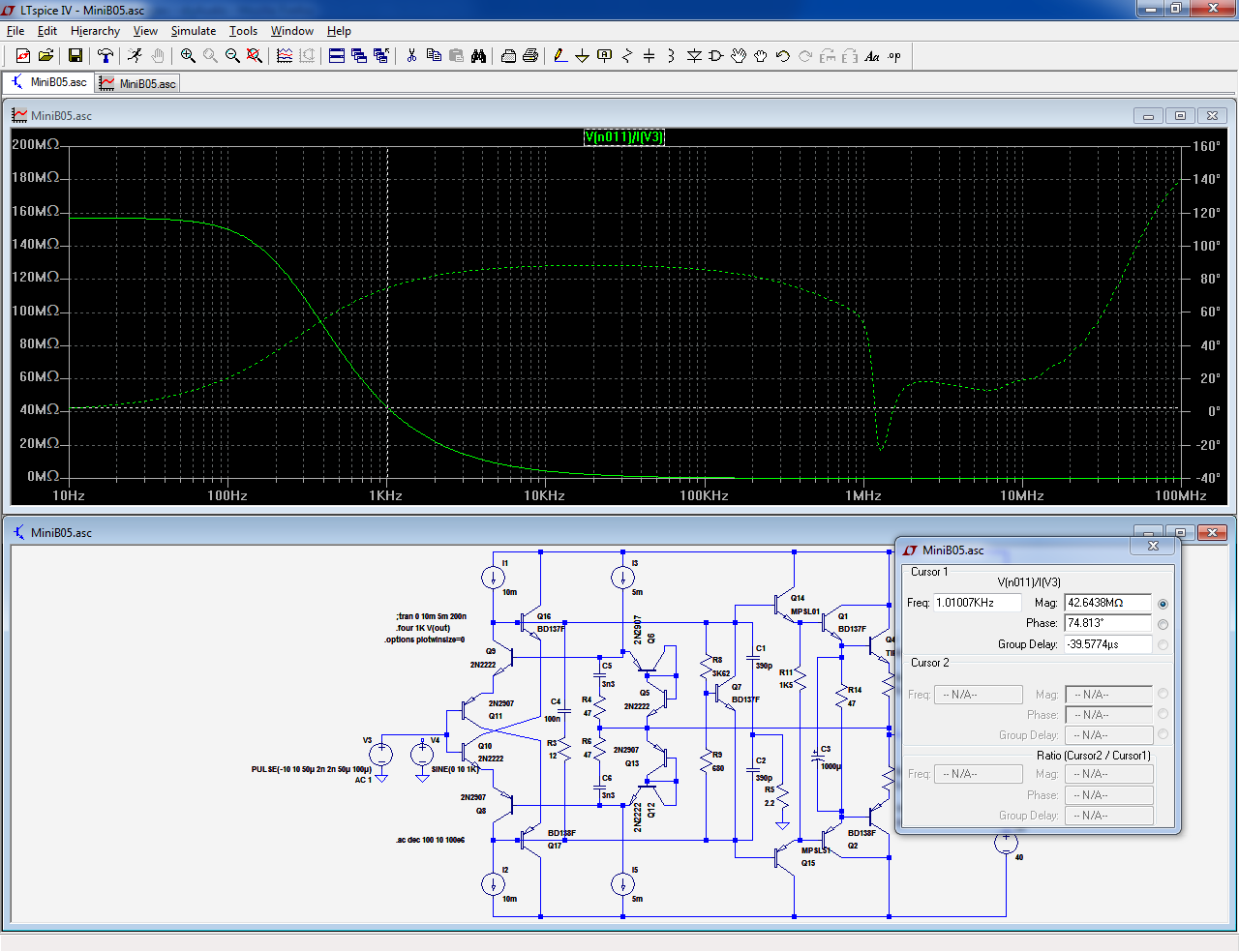Screen dimensions: 1239x952
Task: Open the File menu
Action: coord(15,31)
